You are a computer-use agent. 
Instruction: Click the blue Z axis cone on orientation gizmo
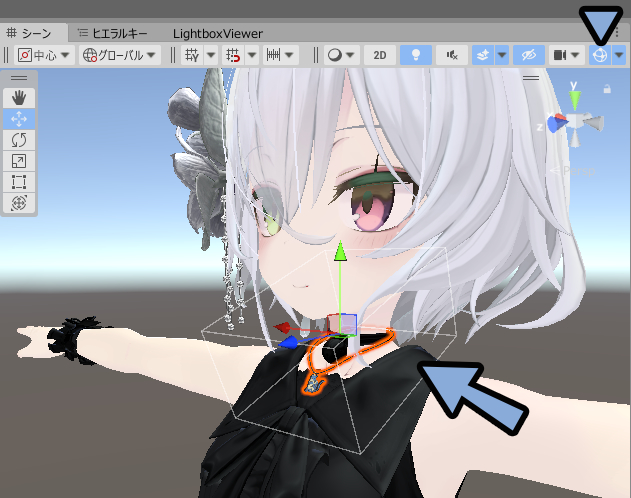(x=555, y=123)
